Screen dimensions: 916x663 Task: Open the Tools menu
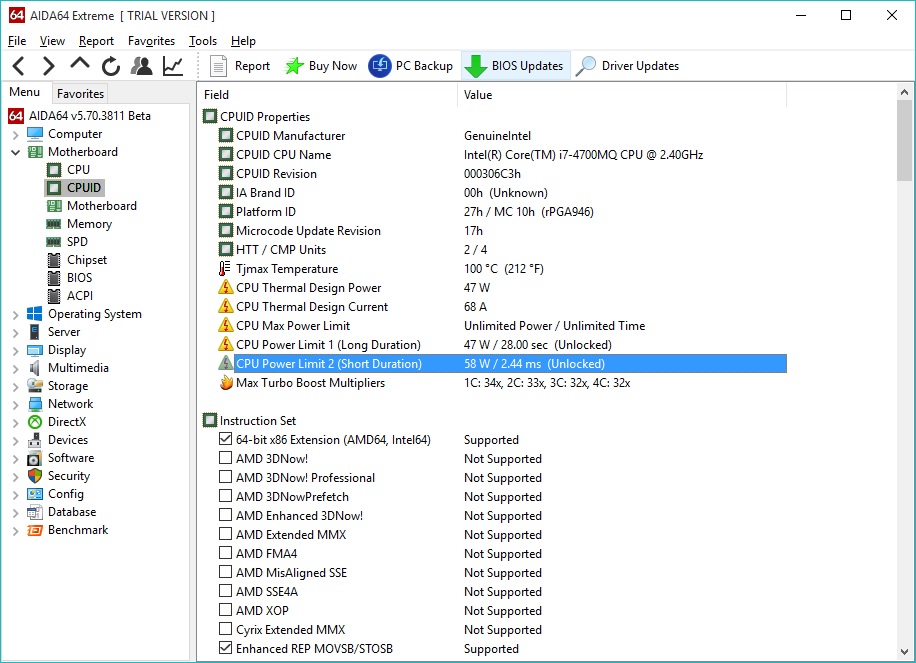pyautogui.click(x=203, y=41)
